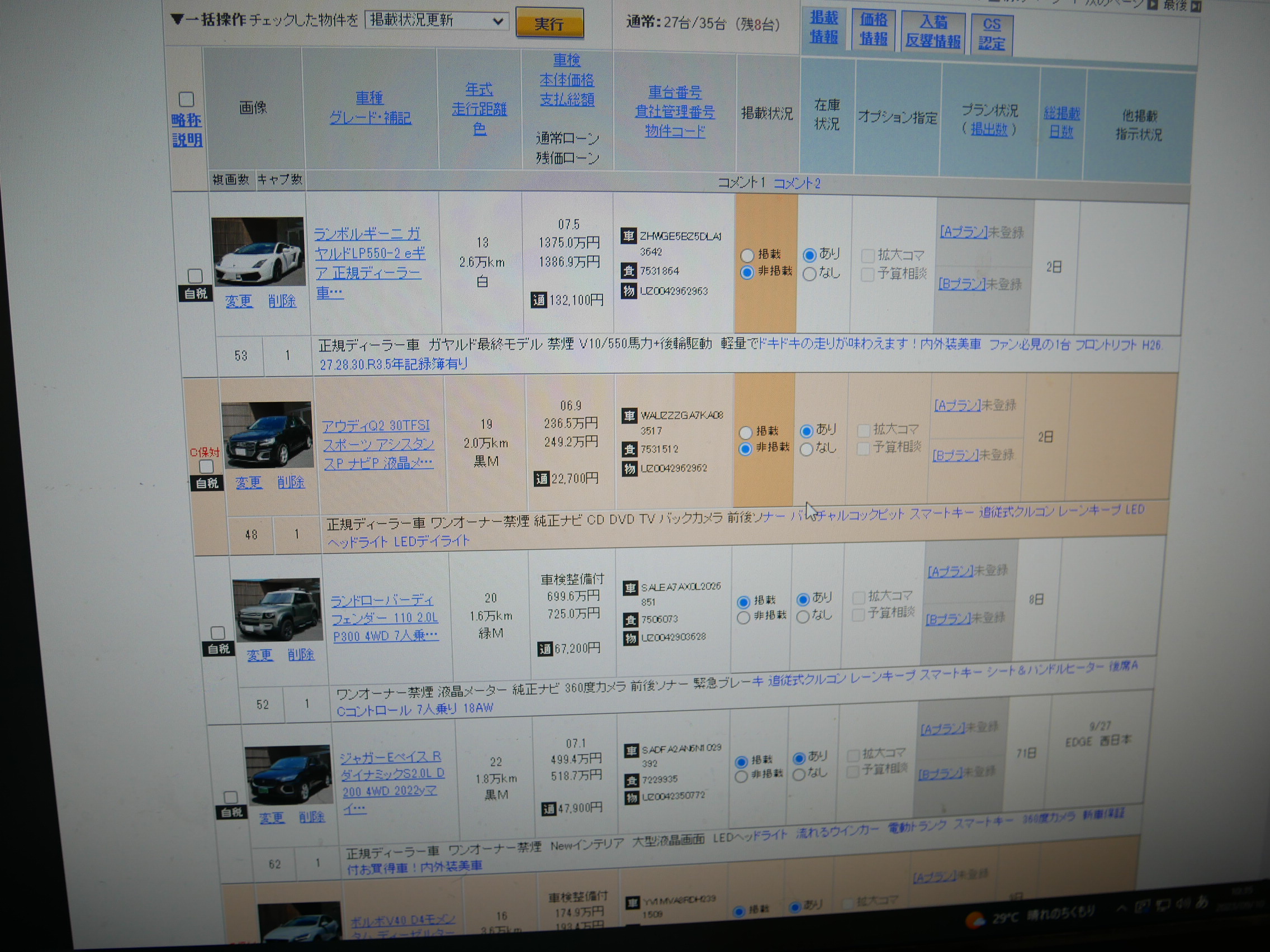Collapse the 一括操作 triangle expander
Image resolution: width=1270 pixels, height=952 pixels.
(x=177, y=20)
